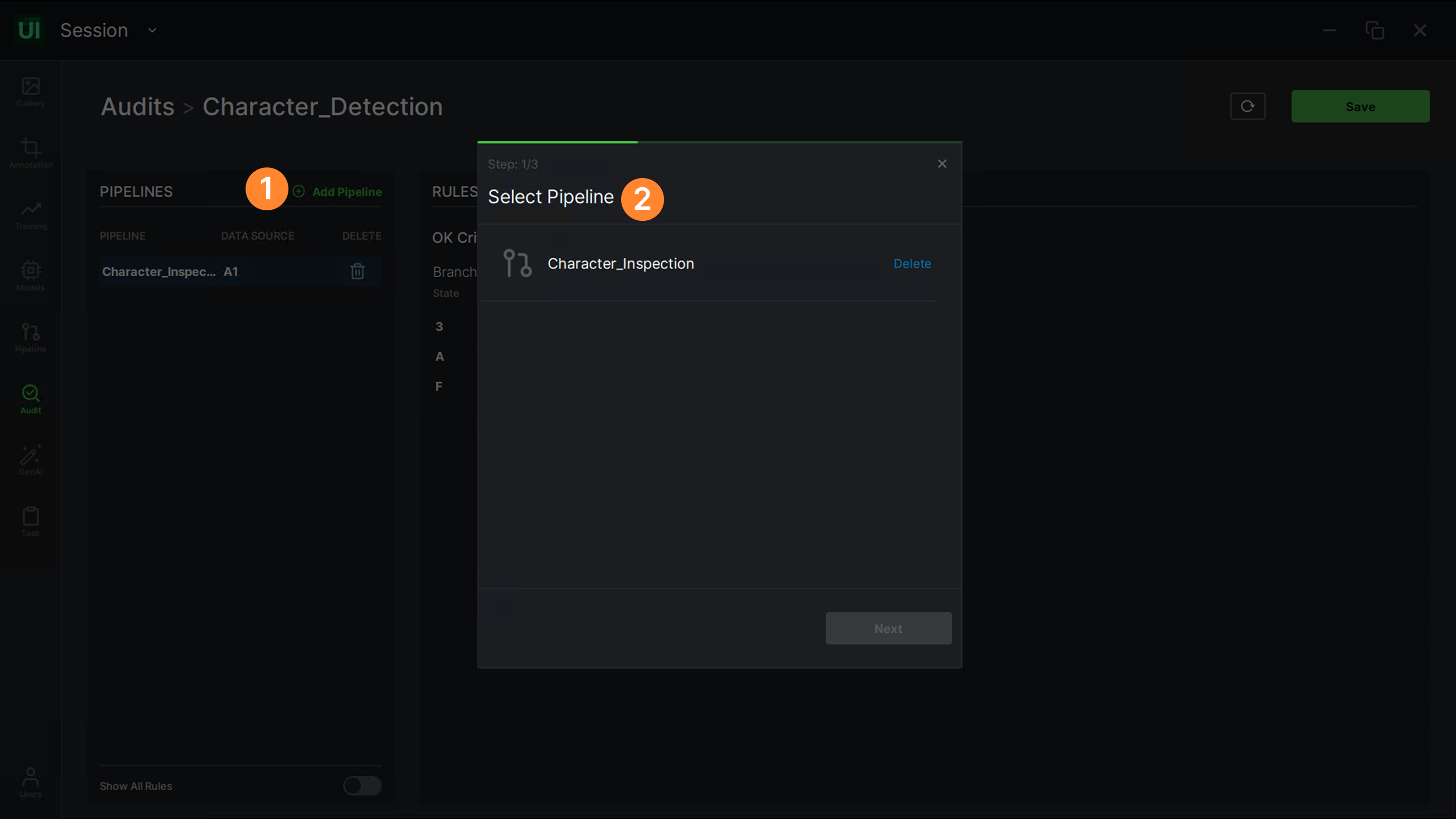Click the PIPELINES panel heading
Viewport: 1456px width, 819px height.
click(x=136, y=192)
